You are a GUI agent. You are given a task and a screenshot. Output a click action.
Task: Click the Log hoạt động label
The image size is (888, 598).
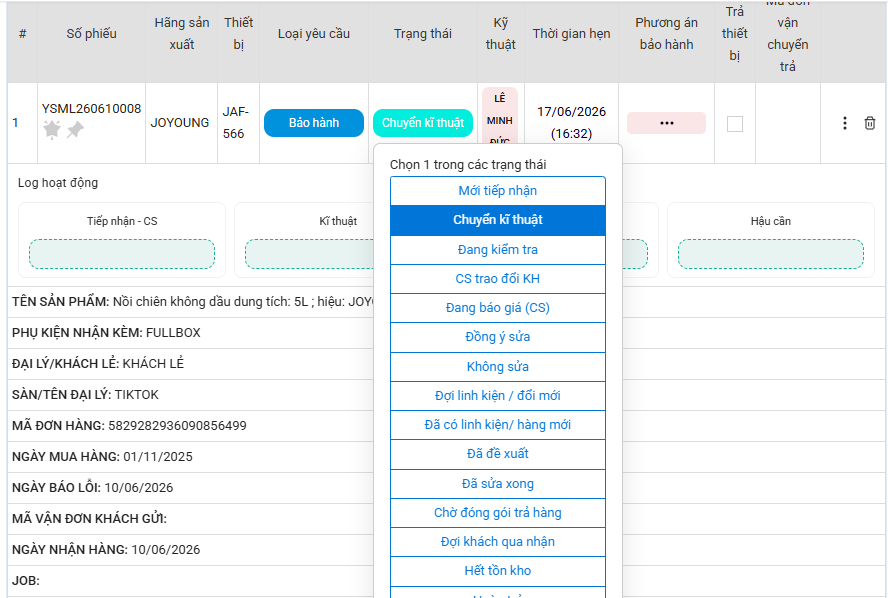point(58,183)
